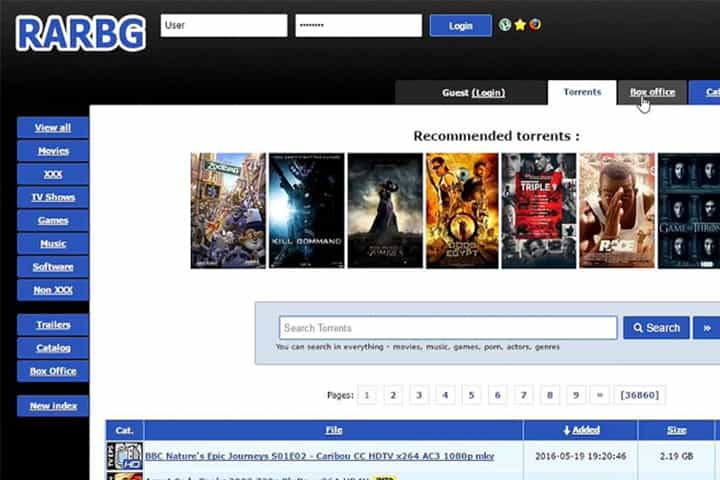Click the Firefox icon in the header
This screenshot has width=720, height=480.
(535, 24)
